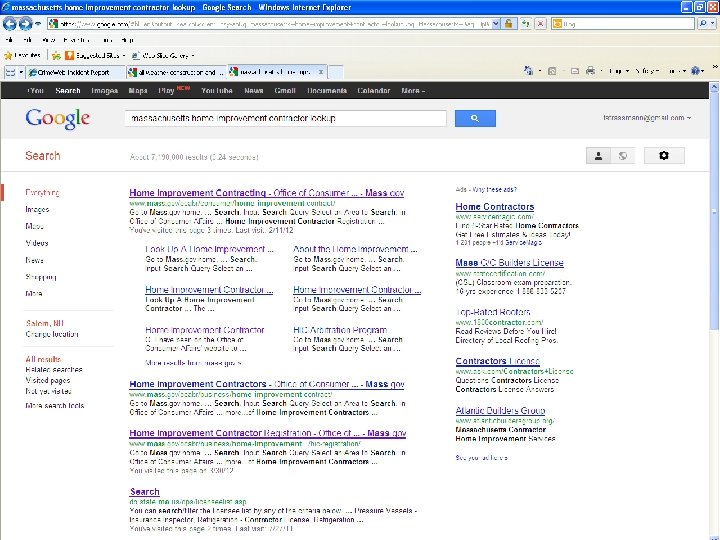Open the Favorites menu in menu bar
Viewport: 720px width, 540px height.
[x=77, y=40]
